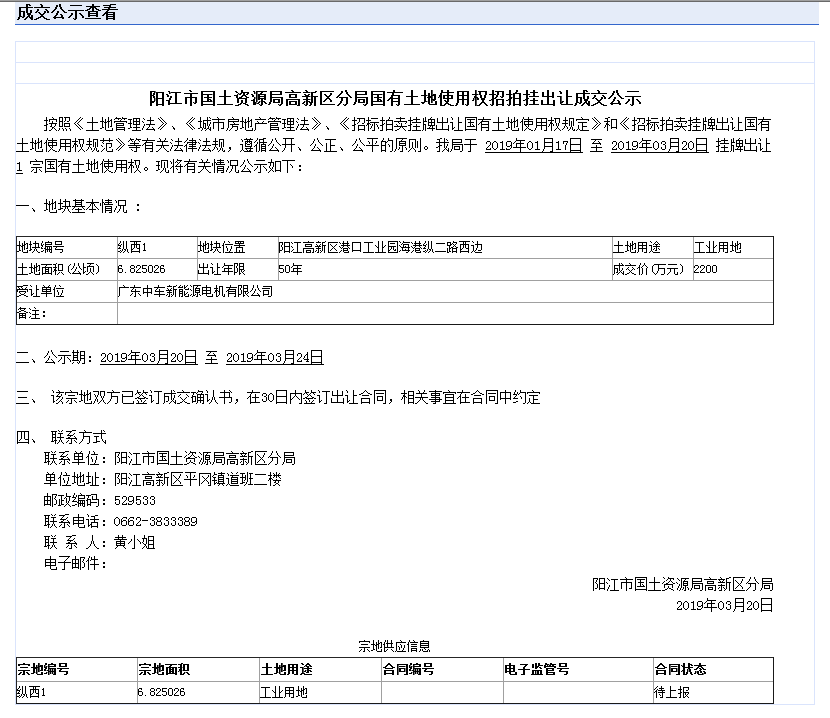Click the 受让单位 label cell

[67, 291]
